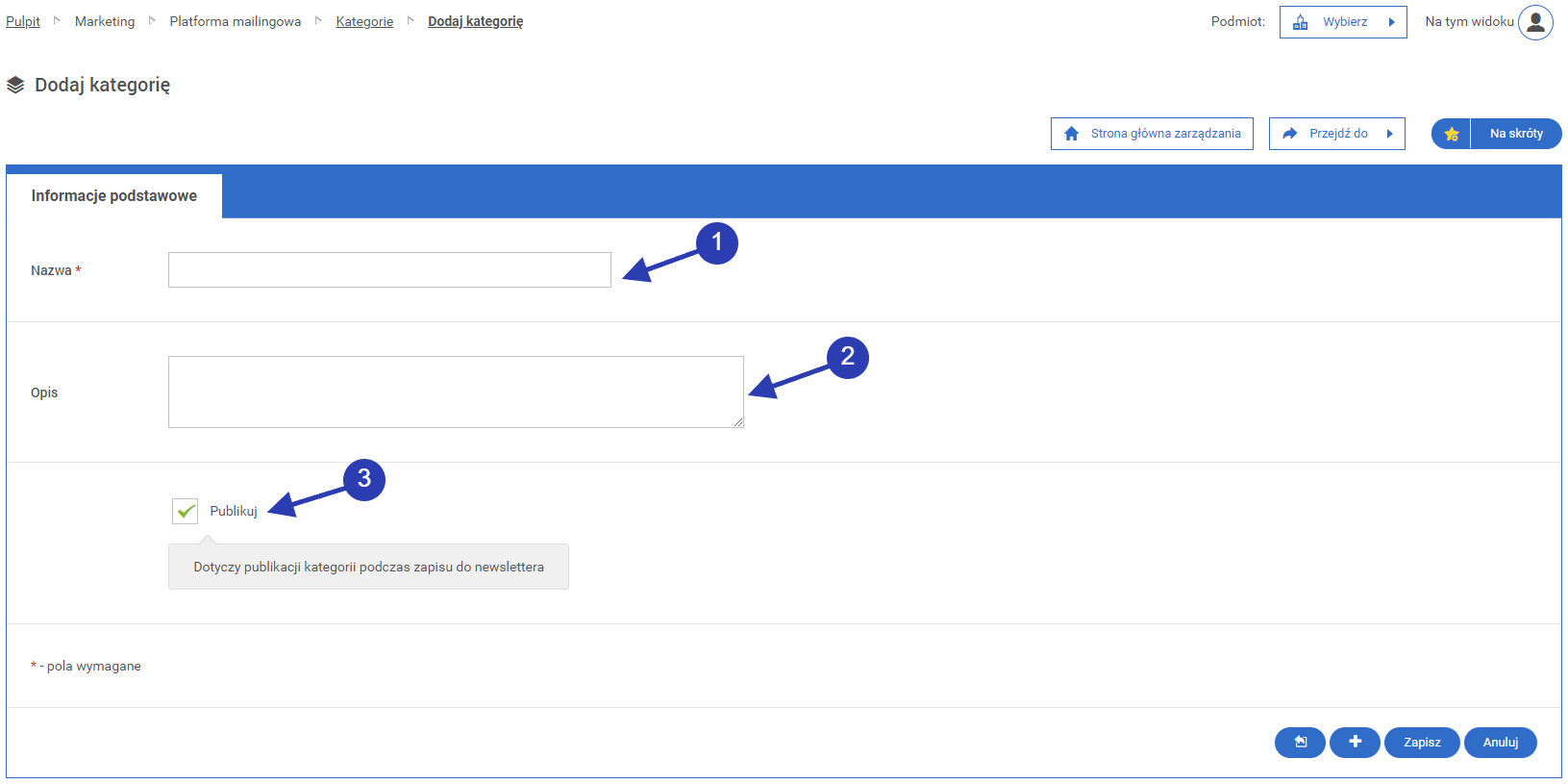Click the Dodaj kategorię breadcrumb link

pos(475,21)
